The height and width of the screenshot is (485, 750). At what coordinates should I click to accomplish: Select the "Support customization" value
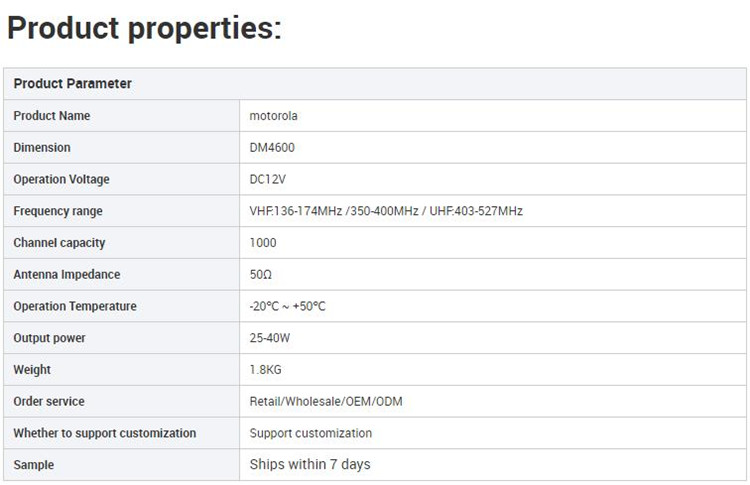[x=311, y=433]
